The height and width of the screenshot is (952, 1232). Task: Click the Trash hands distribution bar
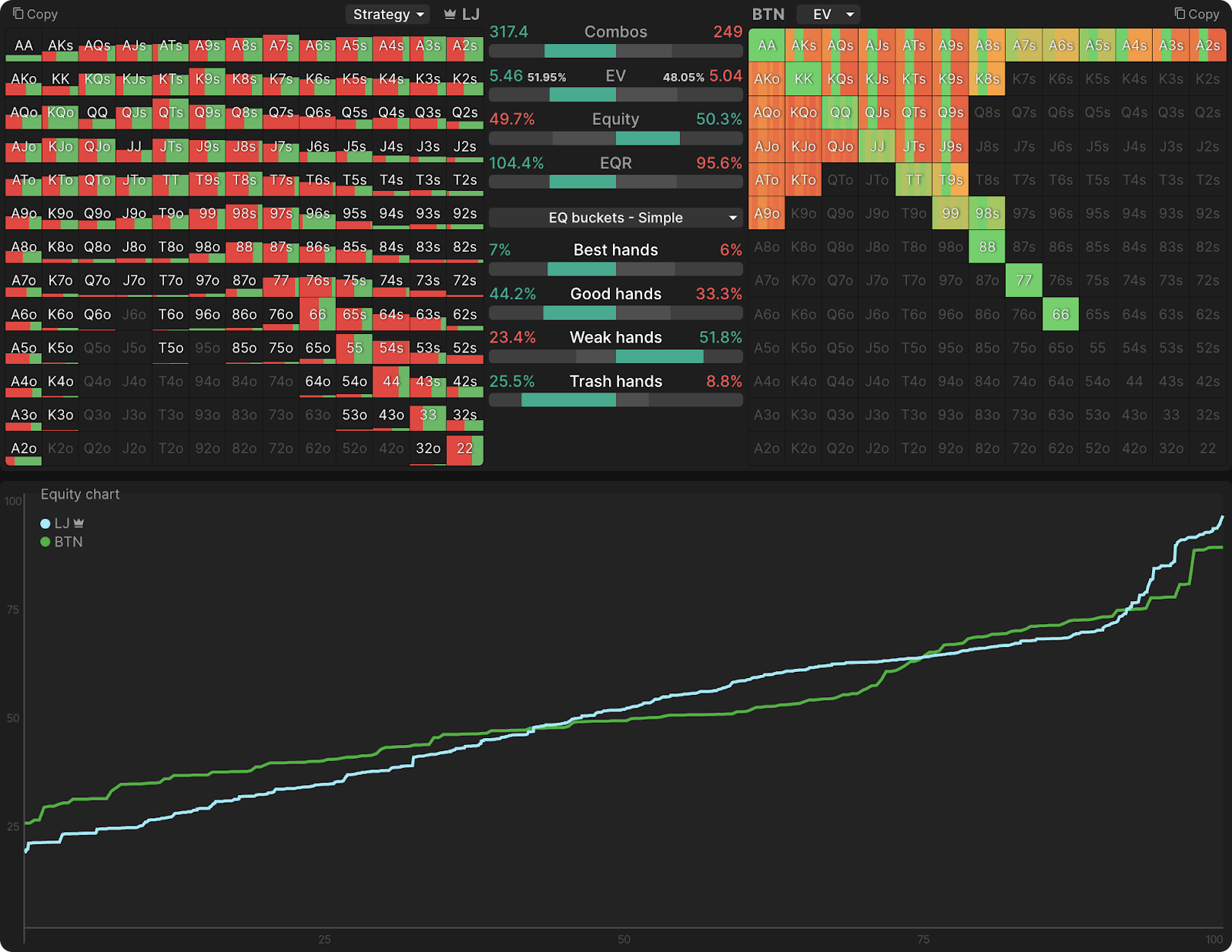[x=615, y=400]
